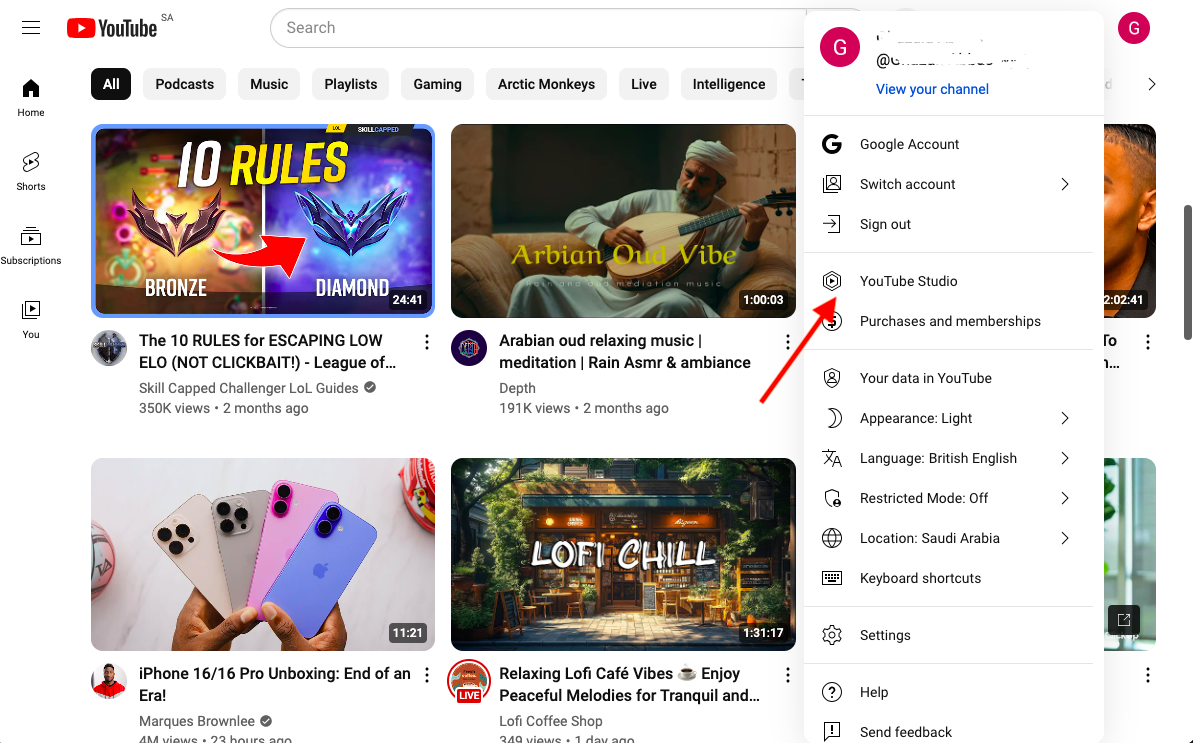The height and width of the screenshot is (743, 1193).
Task: Click the YouTube logo
Action: click(x=110, y=27)
